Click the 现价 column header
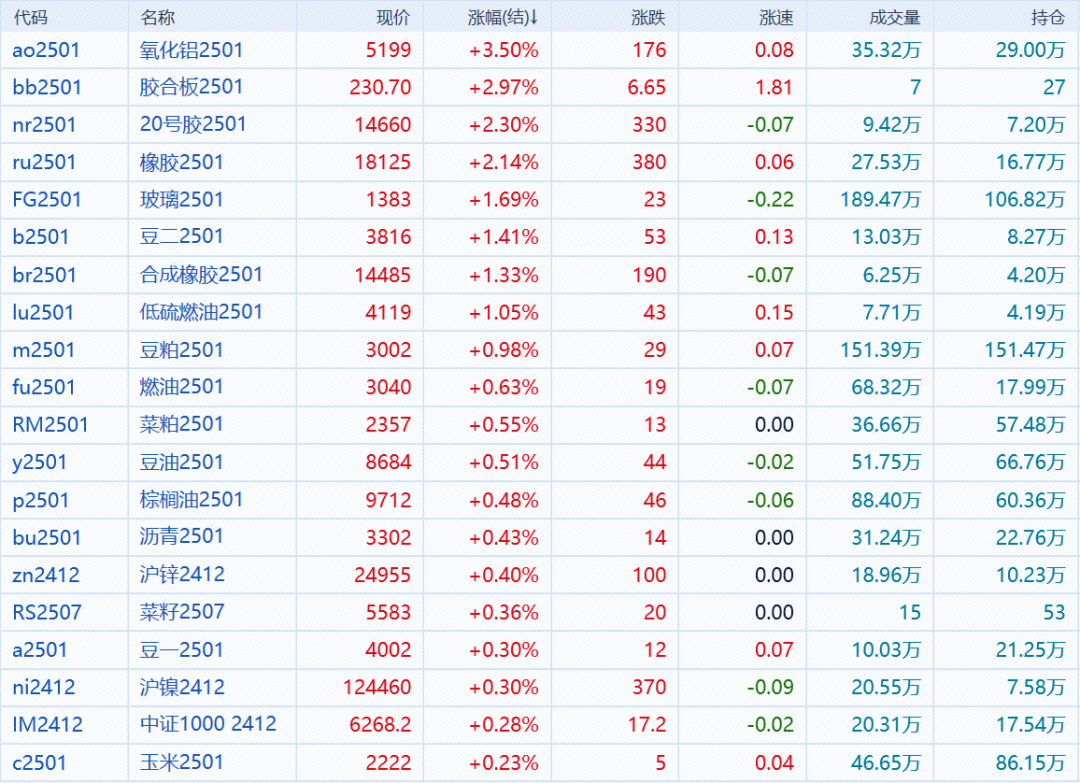The width and height of the screenshot is (1080, 783). (393, 17)
